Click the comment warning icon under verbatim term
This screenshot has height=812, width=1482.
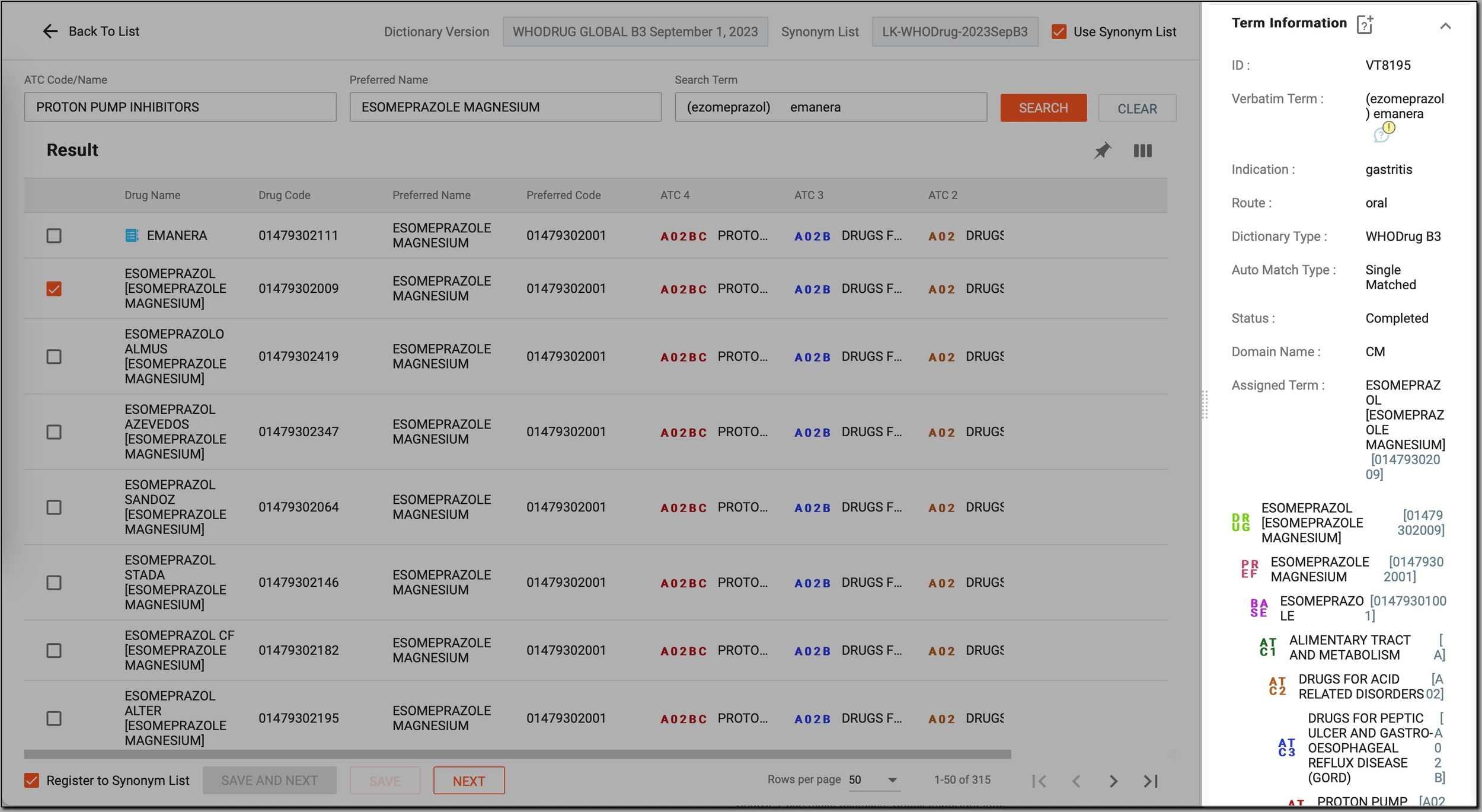pos(1384,133)
